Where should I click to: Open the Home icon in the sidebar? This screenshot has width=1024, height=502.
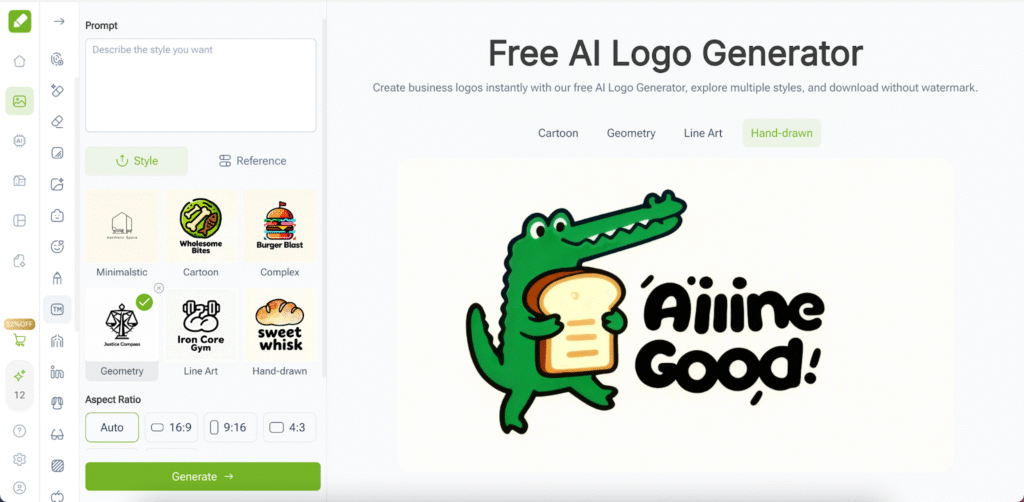(x=20, y=61)
